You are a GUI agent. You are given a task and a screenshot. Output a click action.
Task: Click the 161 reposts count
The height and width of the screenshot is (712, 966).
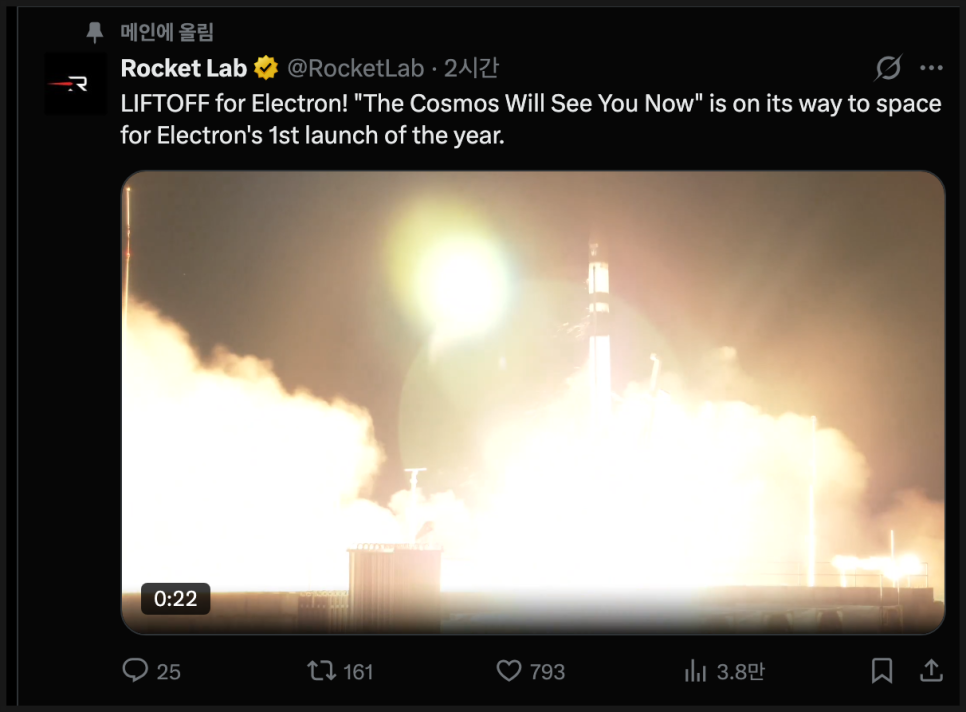point(358,672)
